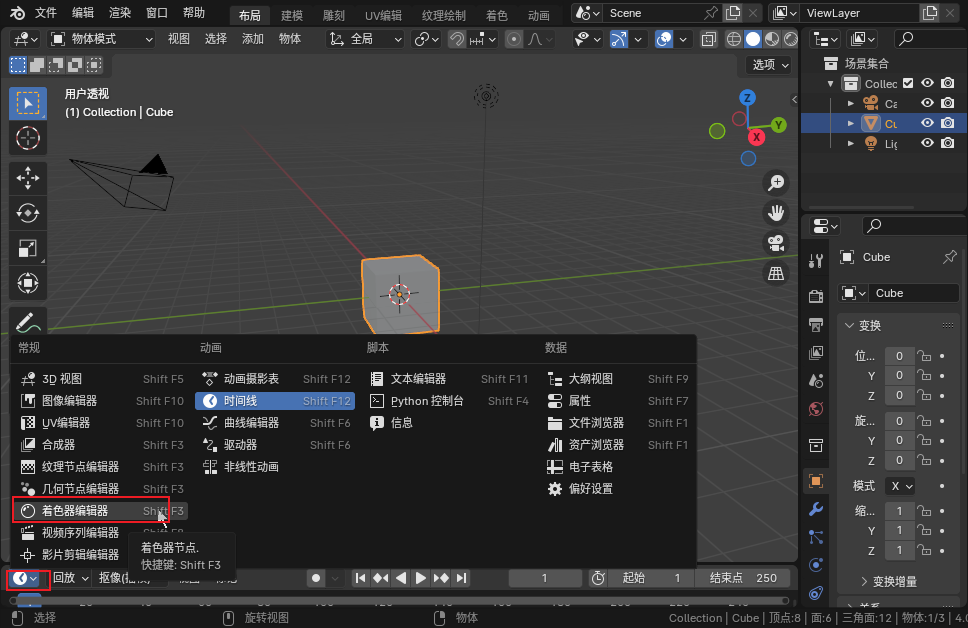
Task: Hide the Cube in outliner eye icon
Action: tap(927, 124)
